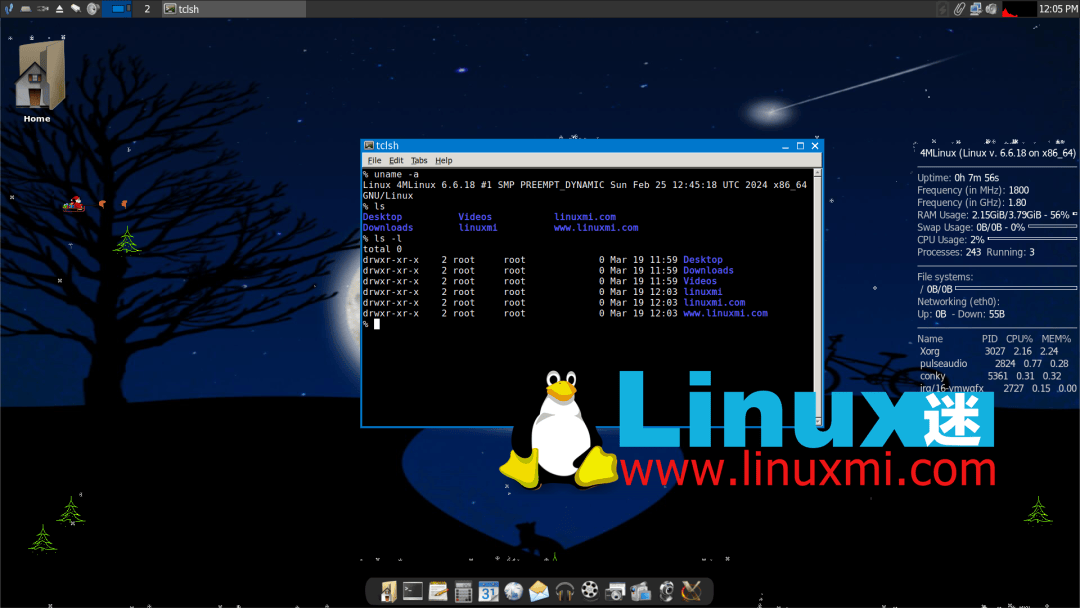The height and width of the screenshot is (608, 1080).
Task: Open the Help menu in the terminal
Action: [444, 160]
